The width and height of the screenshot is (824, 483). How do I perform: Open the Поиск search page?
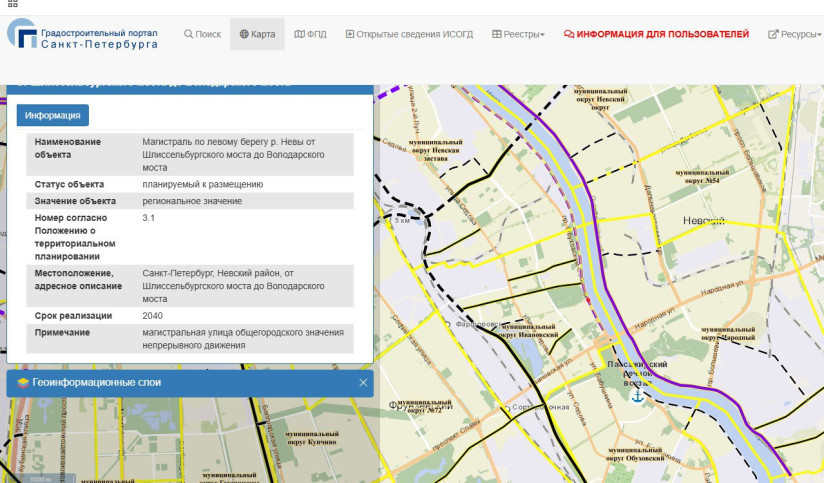202,34
